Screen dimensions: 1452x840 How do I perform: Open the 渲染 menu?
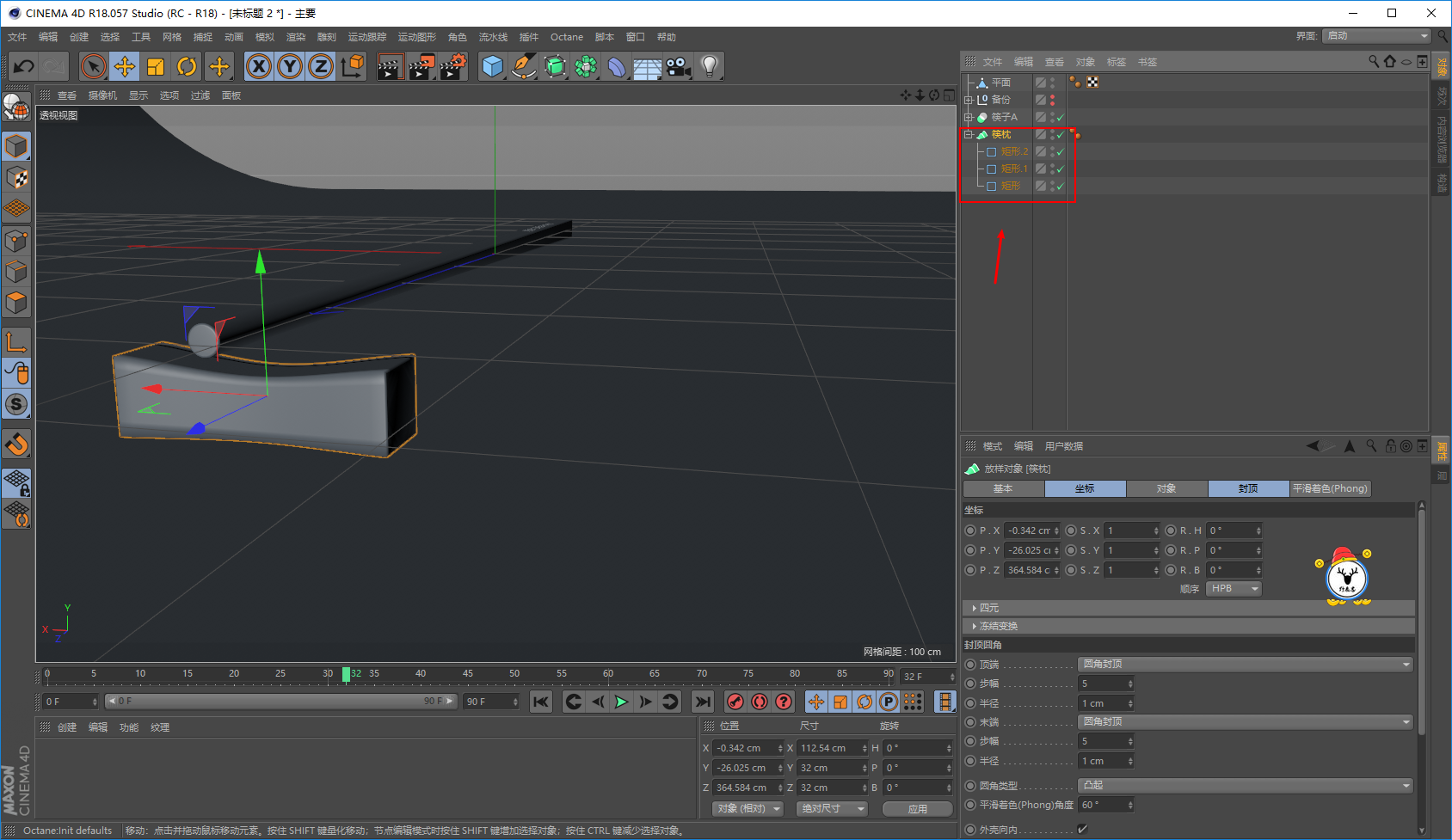(296, 37)
